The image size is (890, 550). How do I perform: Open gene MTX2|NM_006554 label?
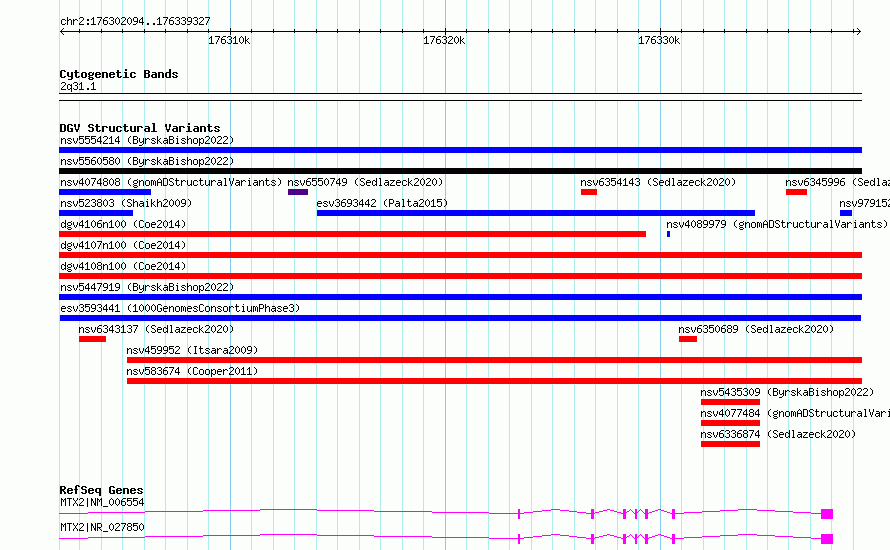pyautogui.click(x=102, y=502)
